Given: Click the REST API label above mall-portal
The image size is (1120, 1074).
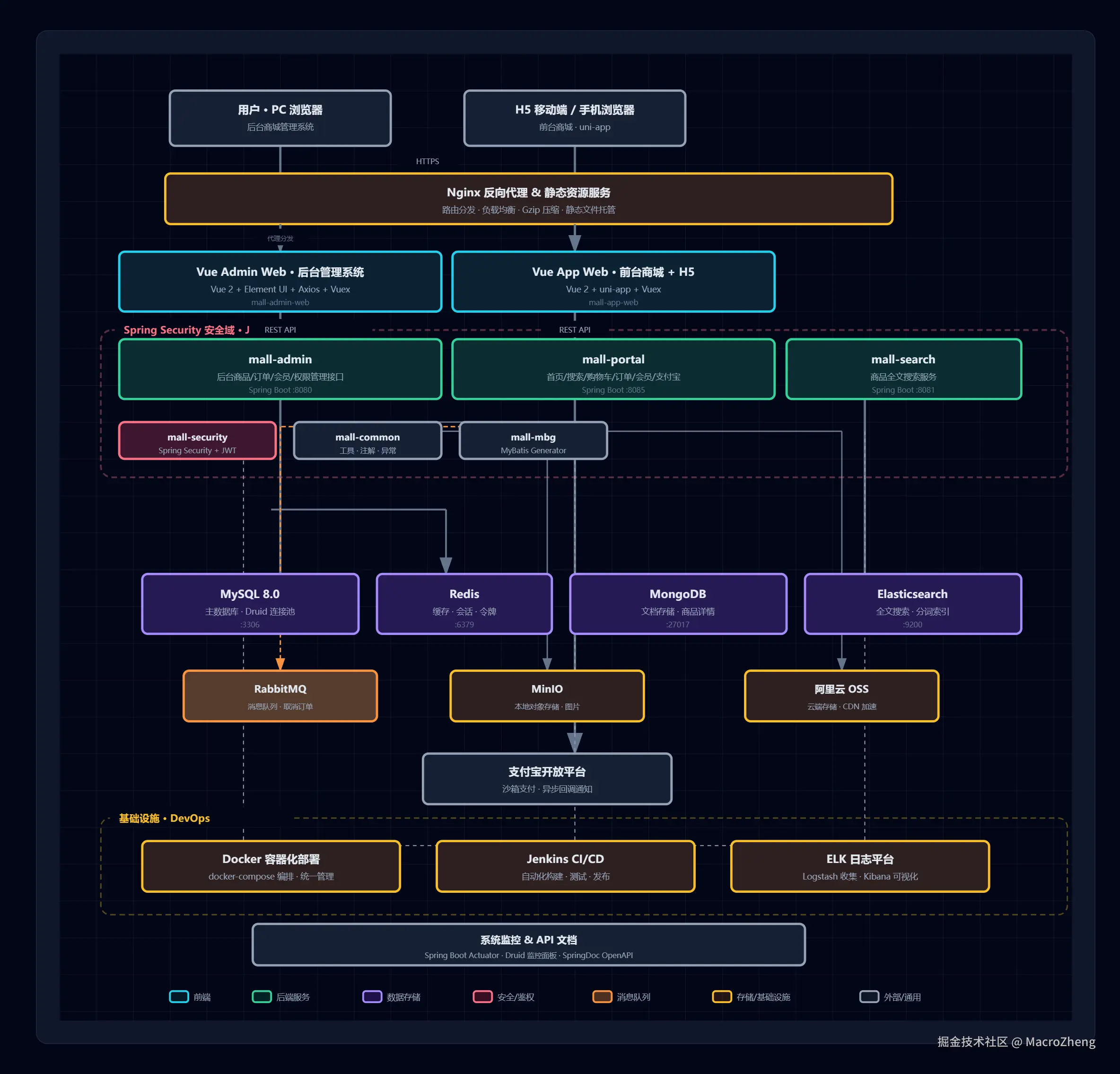Looking at the screenshot, I should pyautogui.click(x=574, y=330).
